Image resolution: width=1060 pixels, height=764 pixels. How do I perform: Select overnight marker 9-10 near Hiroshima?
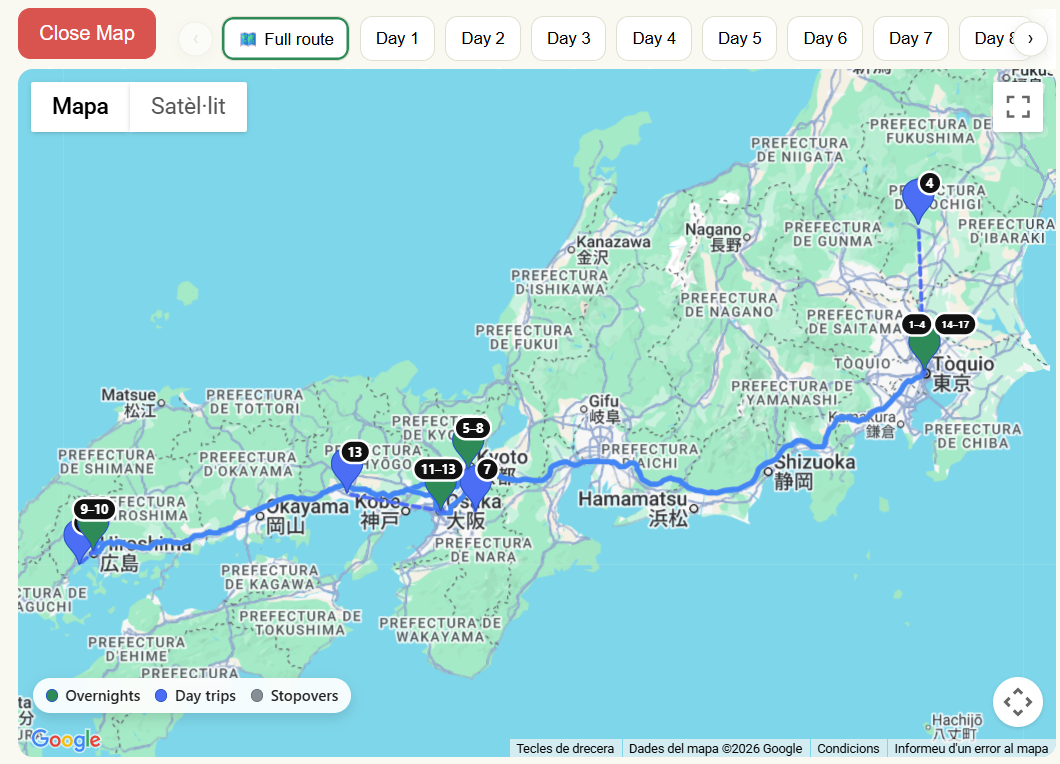92,509
